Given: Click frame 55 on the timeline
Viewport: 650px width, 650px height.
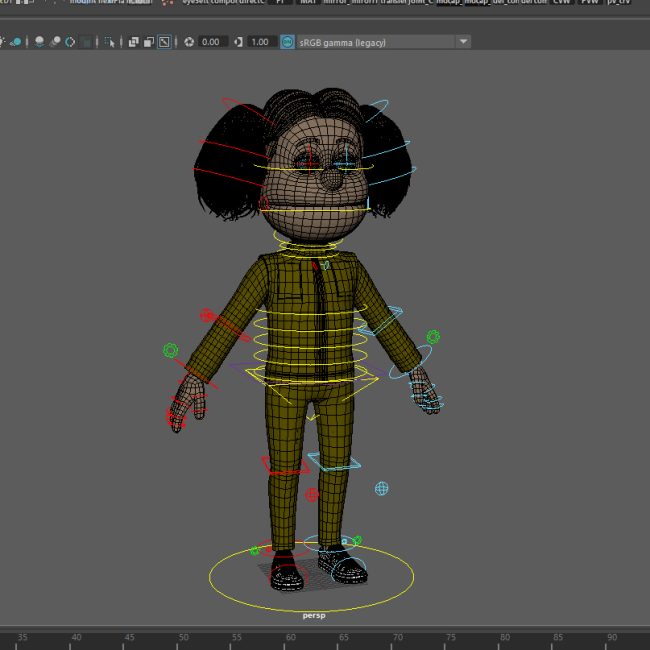Looking at the screenshot, I should [x=237, y=637].
